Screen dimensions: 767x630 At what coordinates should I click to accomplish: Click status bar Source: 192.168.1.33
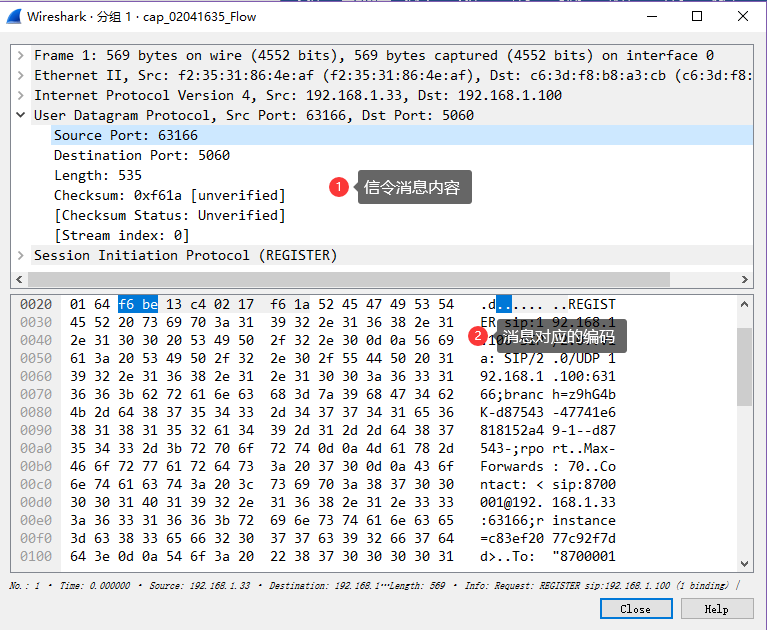pyautogui.click(x=200, y=585)
